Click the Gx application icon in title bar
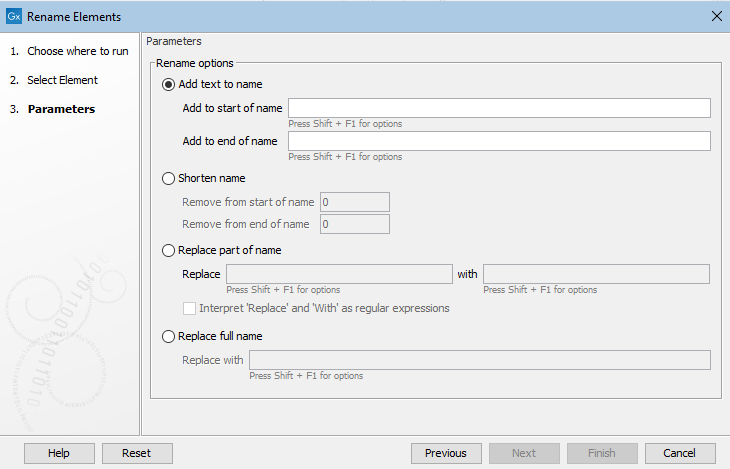This screenshot has width=730, height=469. (14, 16)
